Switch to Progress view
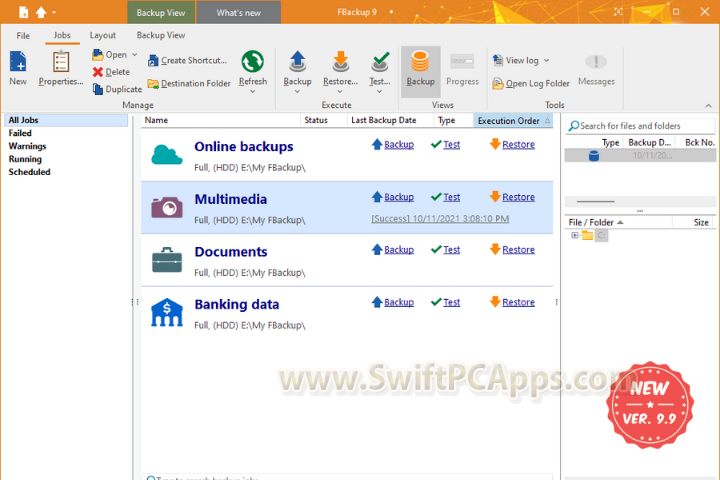The width and height of the screenshot is (720, 480). coord(462,69)
